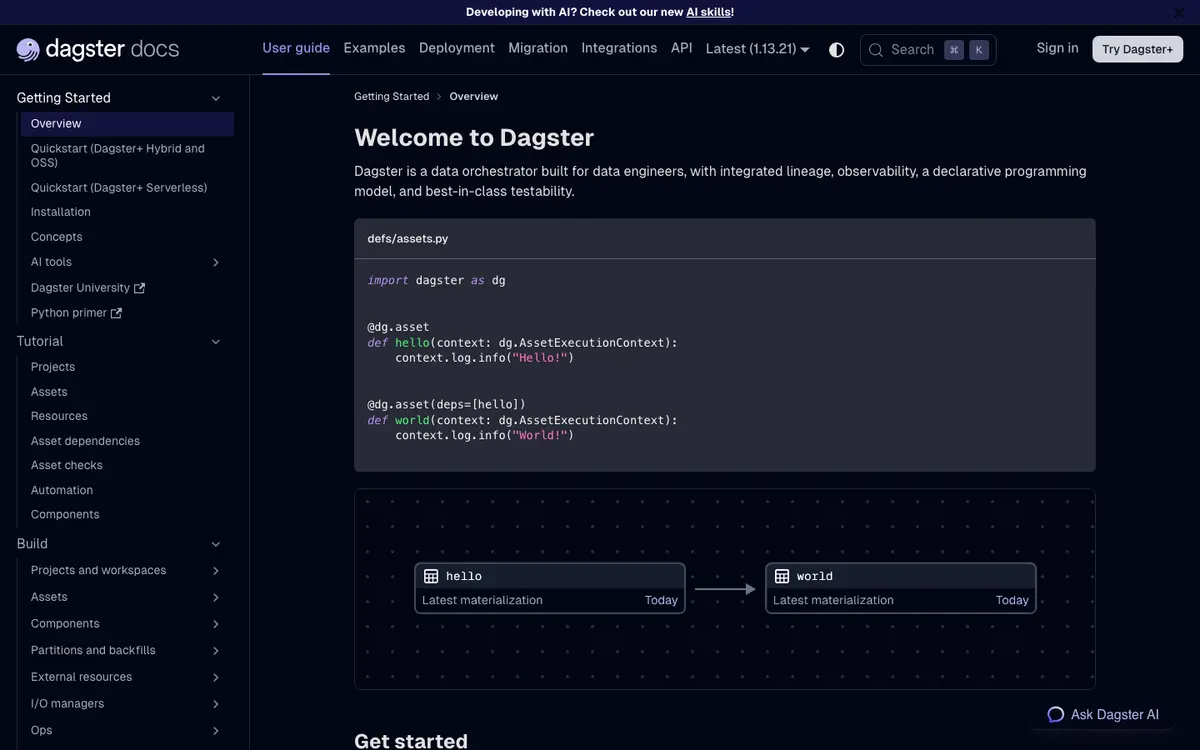Click the external link icon beside Dagster University
Viewport: 1200px width, 750px height.
click(139, 288)
